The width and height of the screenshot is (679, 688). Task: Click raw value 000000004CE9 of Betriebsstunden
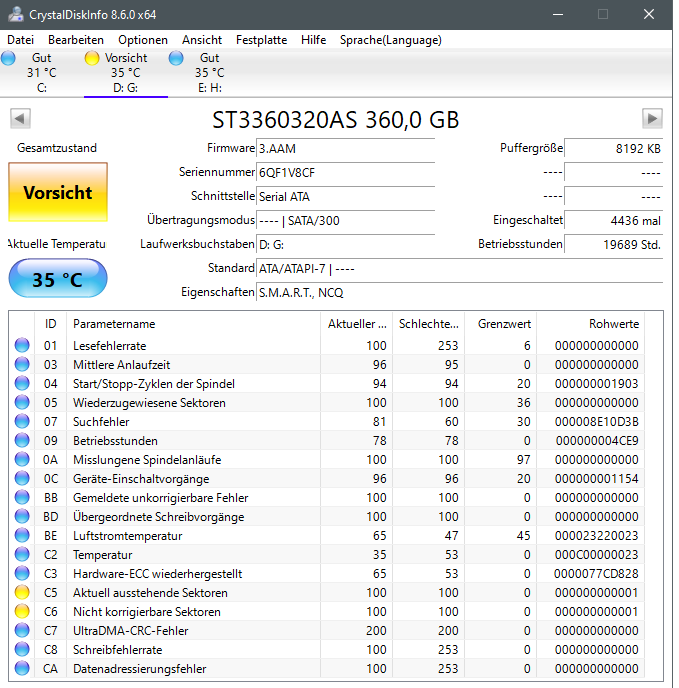pos(597,441)
